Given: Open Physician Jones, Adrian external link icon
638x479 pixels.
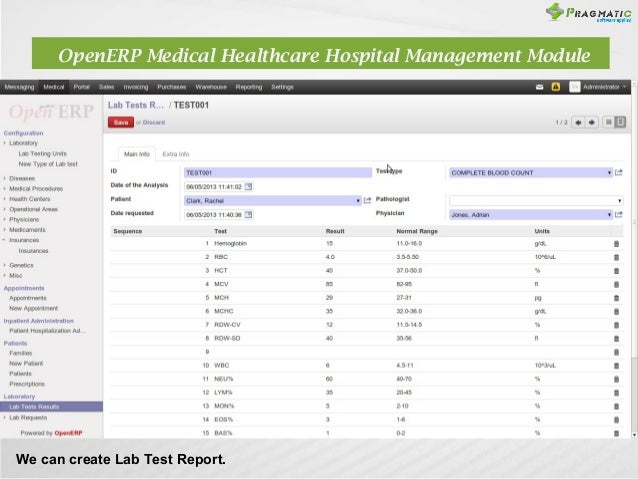Looking at the screenshot, I should click(619, 214).
